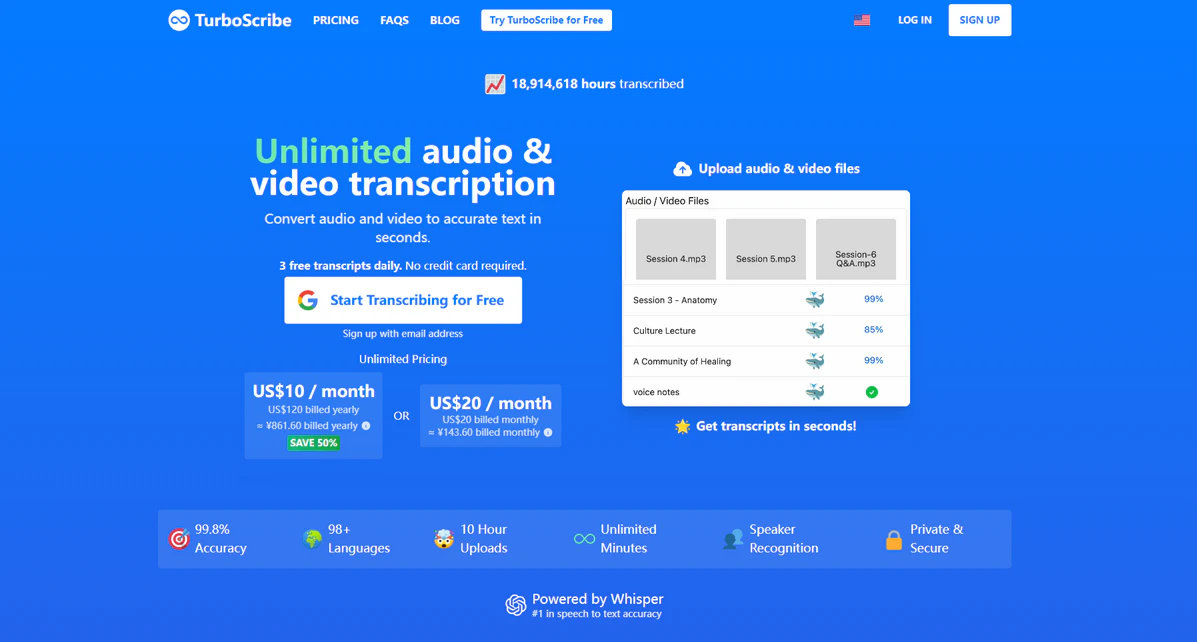1197x642 pixels.
Task: Select Session 5.mp3 file thumbnail
Action: pos(766,249)
